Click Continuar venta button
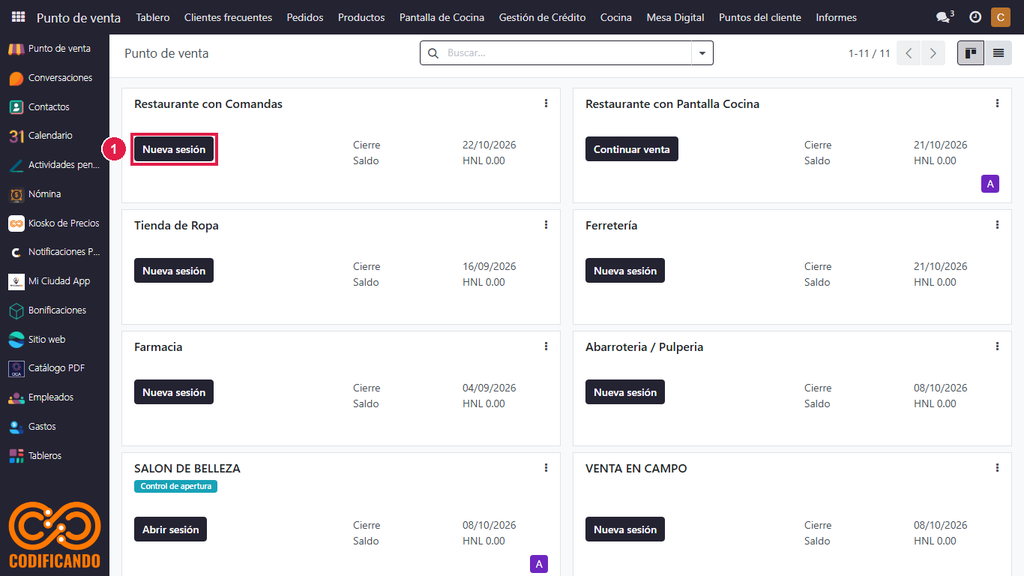Screen dimensions: 1024x576 tap(632, 149)
